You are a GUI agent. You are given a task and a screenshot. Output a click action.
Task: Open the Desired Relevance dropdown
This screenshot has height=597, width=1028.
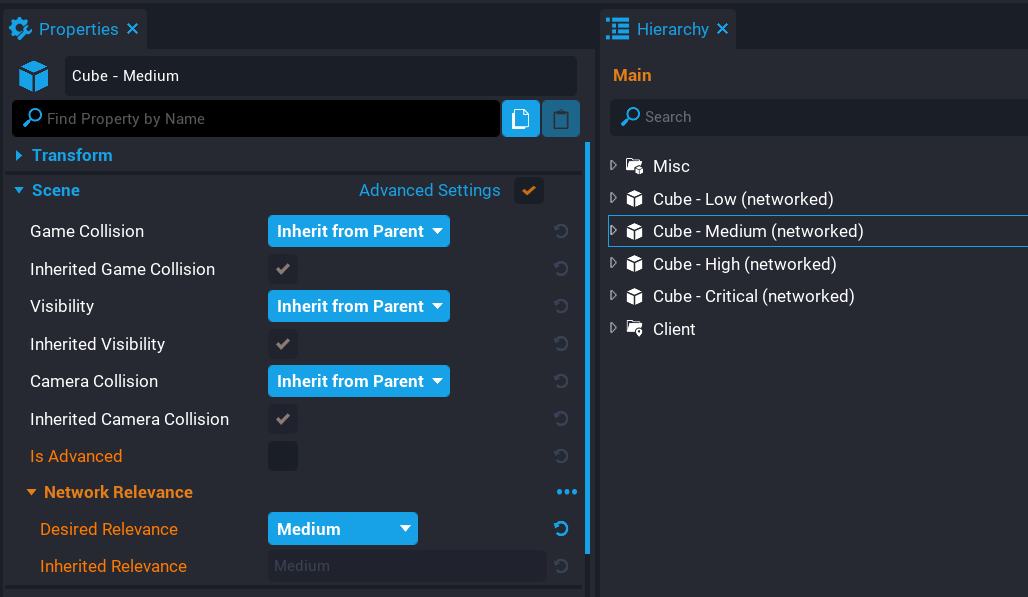tap(342, 528)
